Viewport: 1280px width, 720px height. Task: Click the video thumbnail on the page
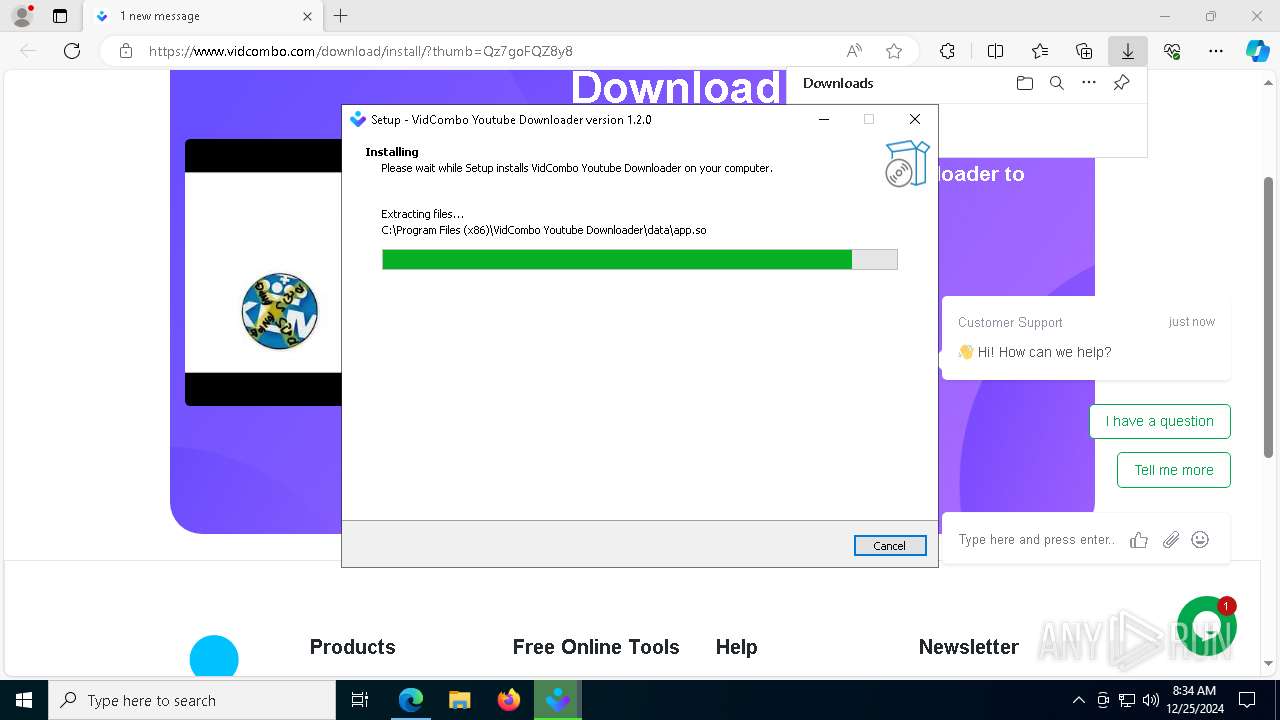click(x=264, y=272)
